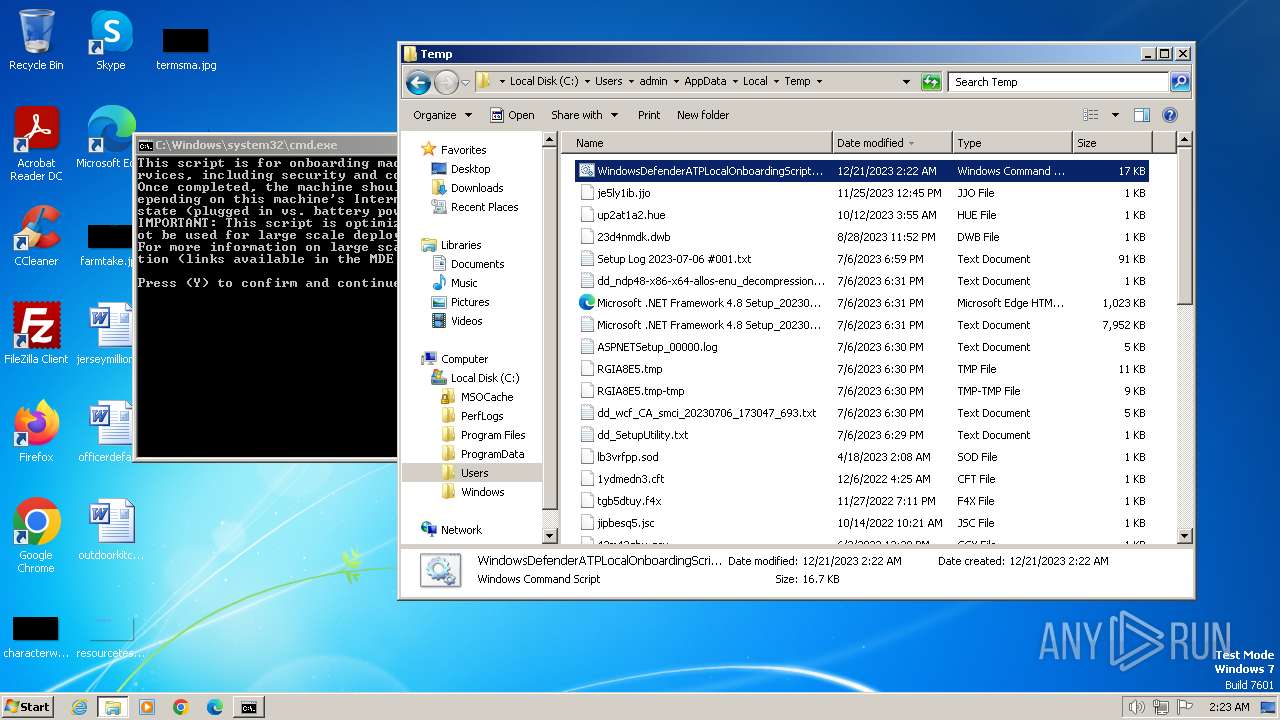
Task: Select Program Files folder in tree
Action: point(492,435)
